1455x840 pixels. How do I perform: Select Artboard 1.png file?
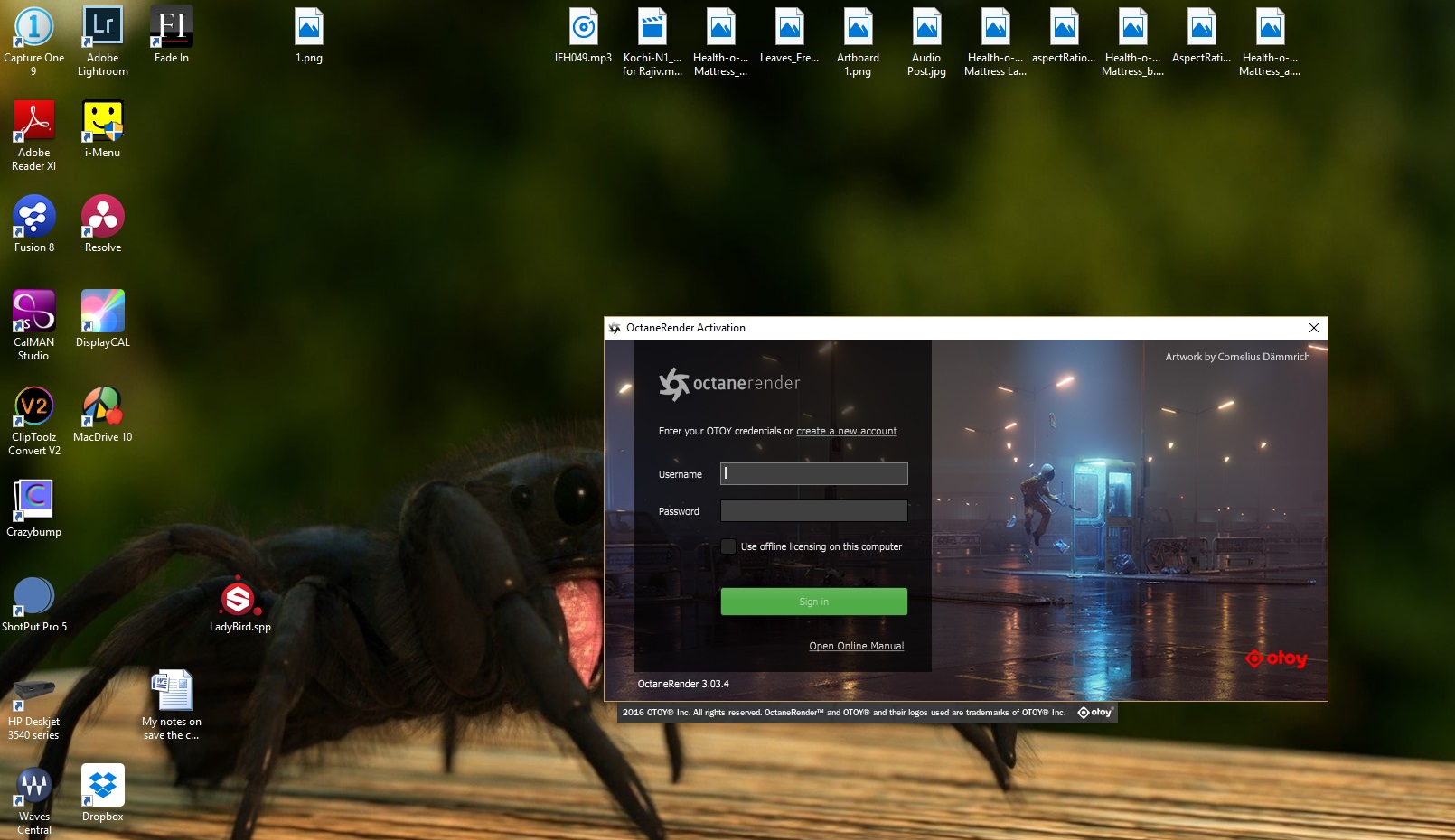[859, 41]
